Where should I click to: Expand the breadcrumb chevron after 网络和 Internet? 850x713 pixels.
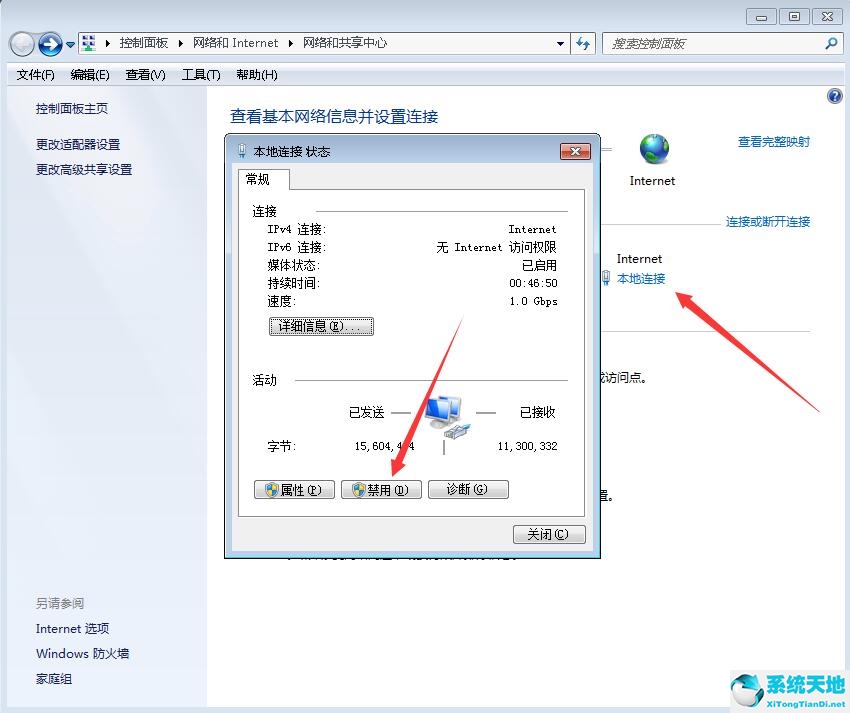[x=290, y=43]
